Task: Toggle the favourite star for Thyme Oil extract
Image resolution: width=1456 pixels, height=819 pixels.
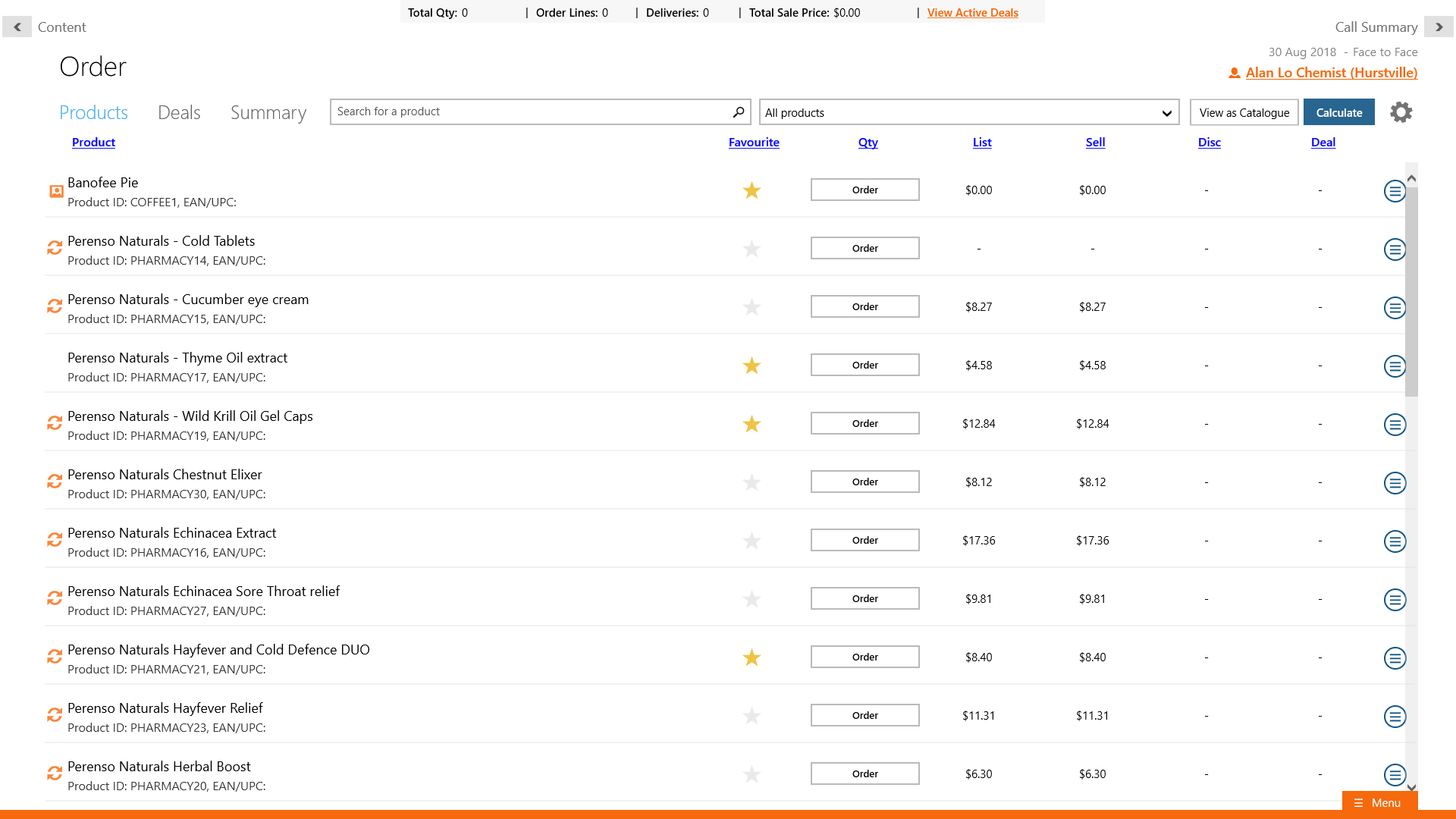Action: click(752, 366)
